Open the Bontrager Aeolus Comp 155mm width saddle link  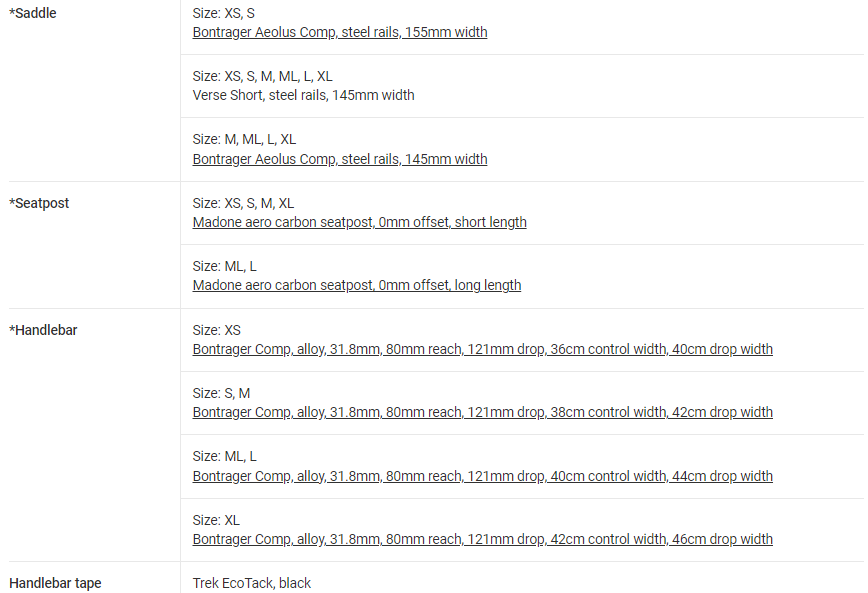[x=340, y=32]
